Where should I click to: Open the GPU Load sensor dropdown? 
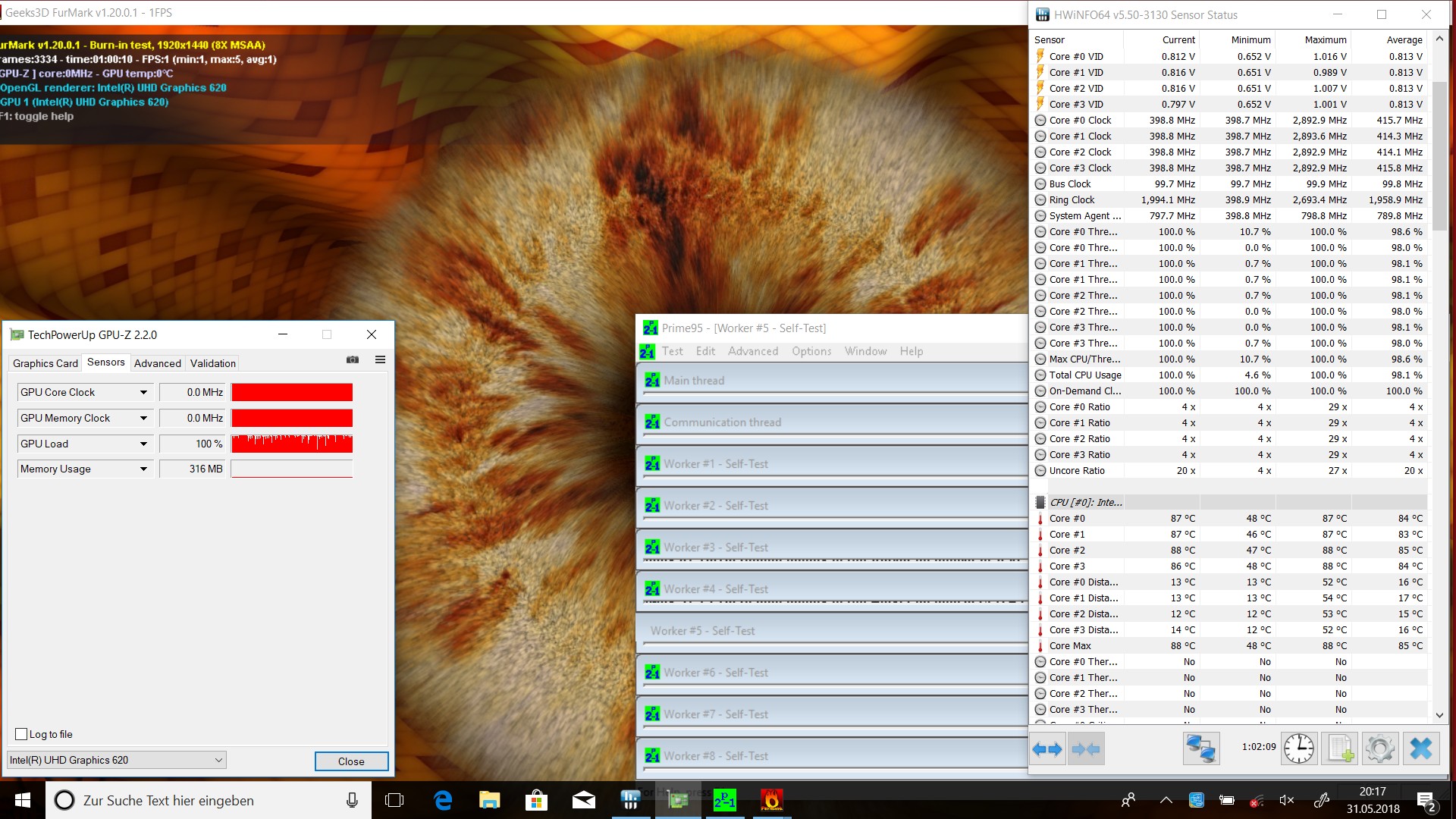143,444
